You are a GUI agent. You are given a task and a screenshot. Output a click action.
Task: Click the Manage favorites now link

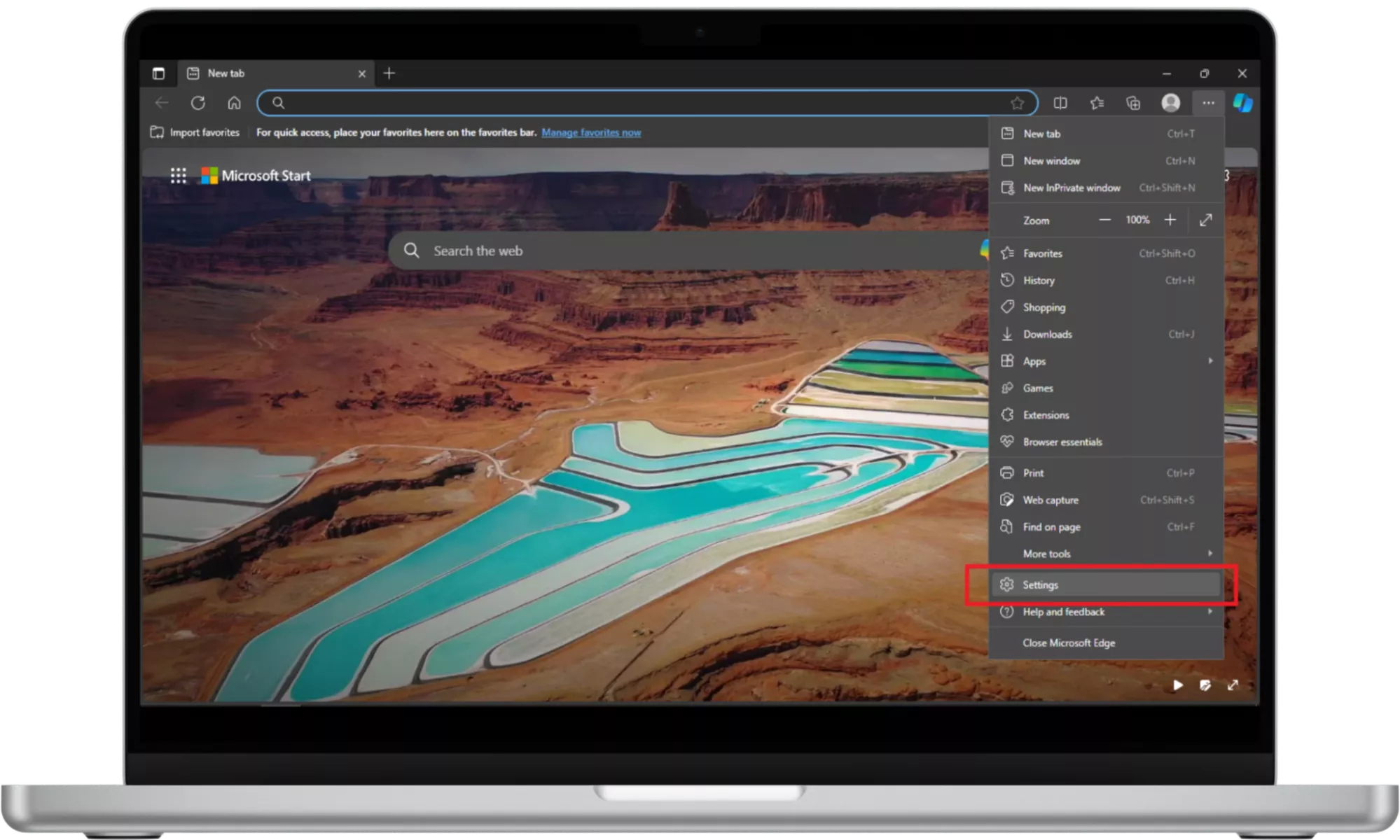[591, 132]
